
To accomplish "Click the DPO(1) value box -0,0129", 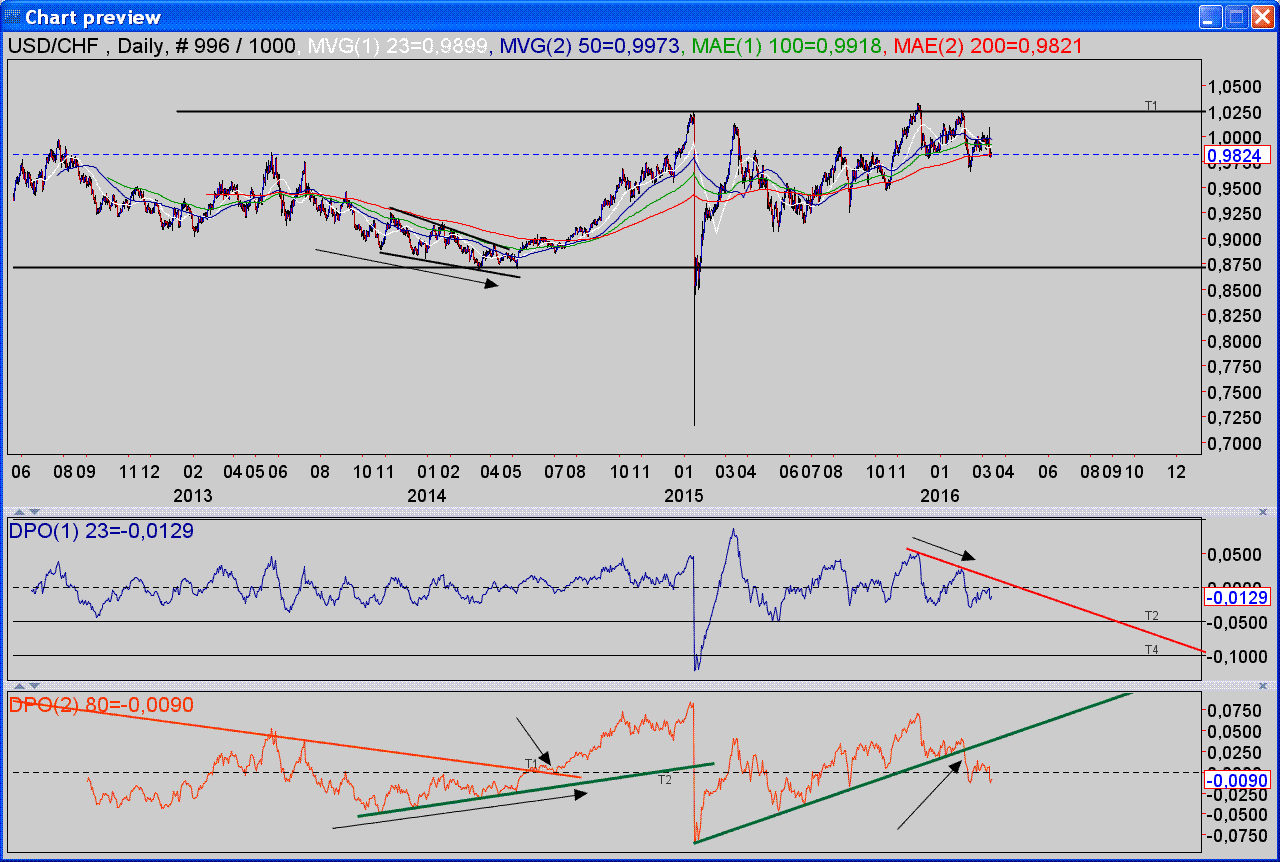I will click(1238, 598).
